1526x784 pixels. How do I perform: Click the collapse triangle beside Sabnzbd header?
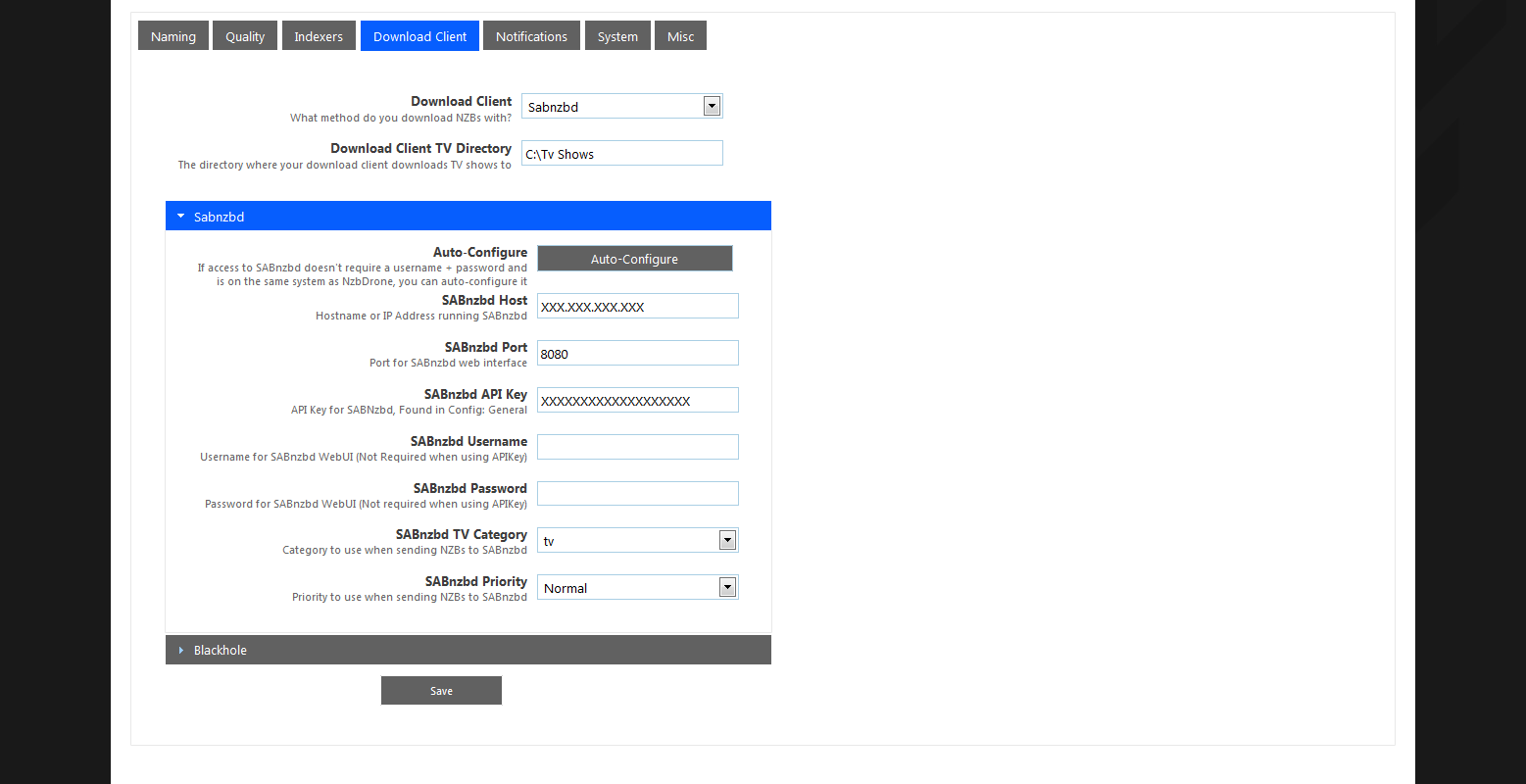pos(180,216)
